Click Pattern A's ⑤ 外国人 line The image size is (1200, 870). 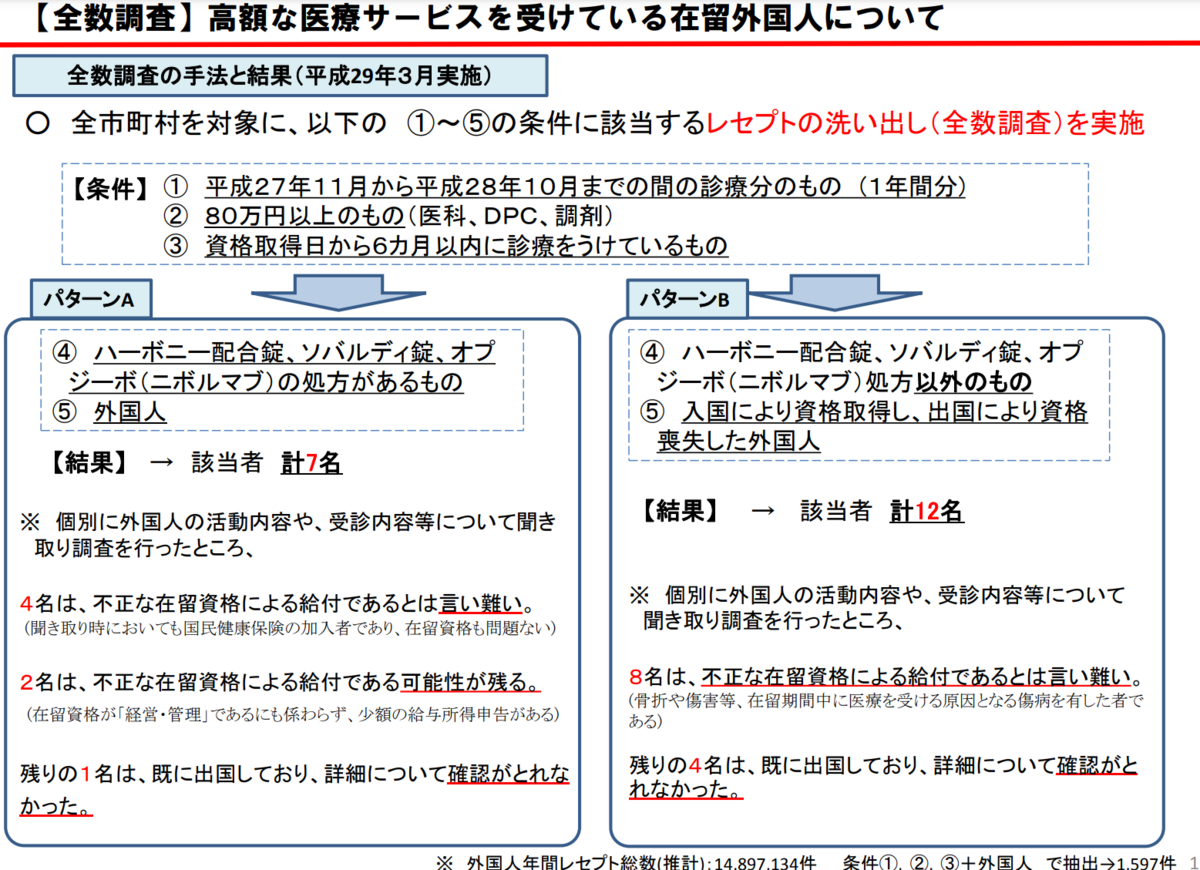click(110, 412)
